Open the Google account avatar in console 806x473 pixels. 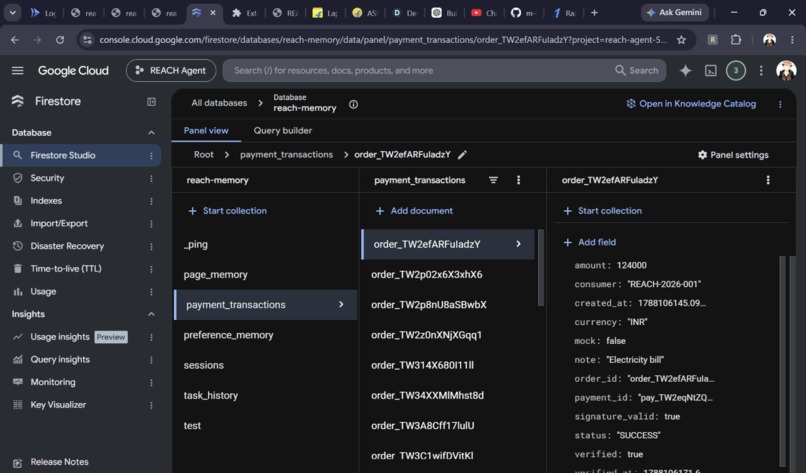click(786, 70)
